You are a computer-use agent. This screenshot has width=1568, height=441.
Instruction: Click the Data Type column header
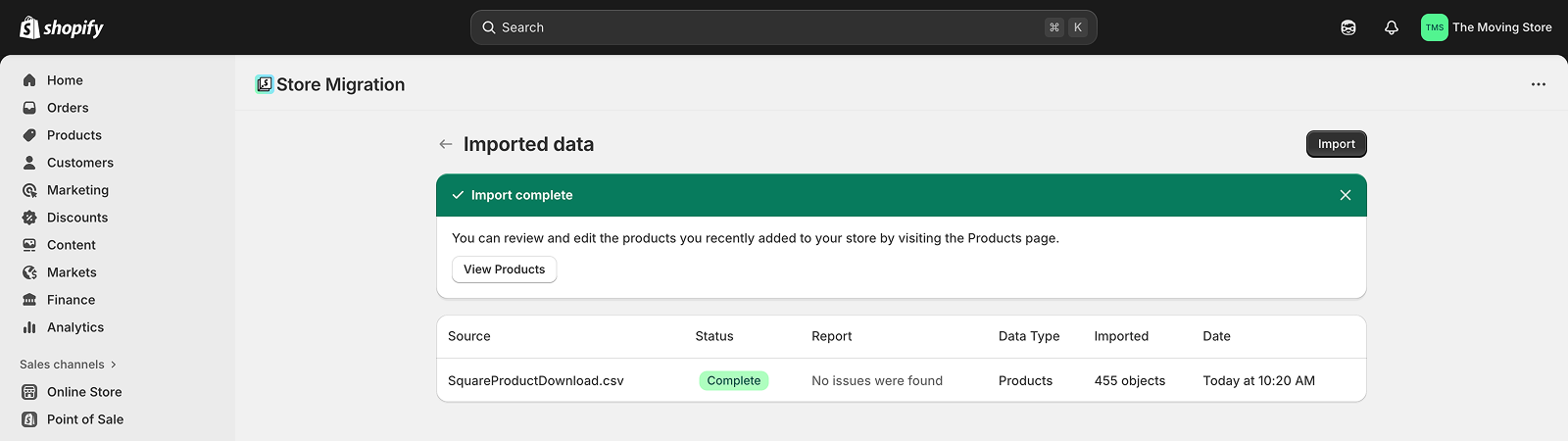(x=1029, y=336)
